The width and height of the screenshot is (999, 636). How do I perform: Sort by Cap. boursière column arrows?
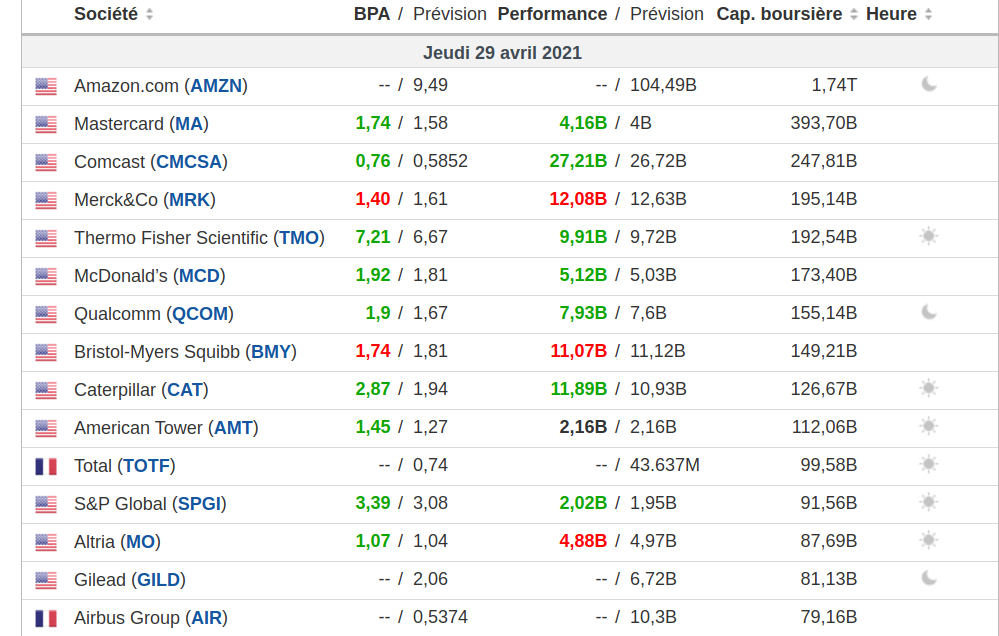pyautogui.click(x=853, y=15)
